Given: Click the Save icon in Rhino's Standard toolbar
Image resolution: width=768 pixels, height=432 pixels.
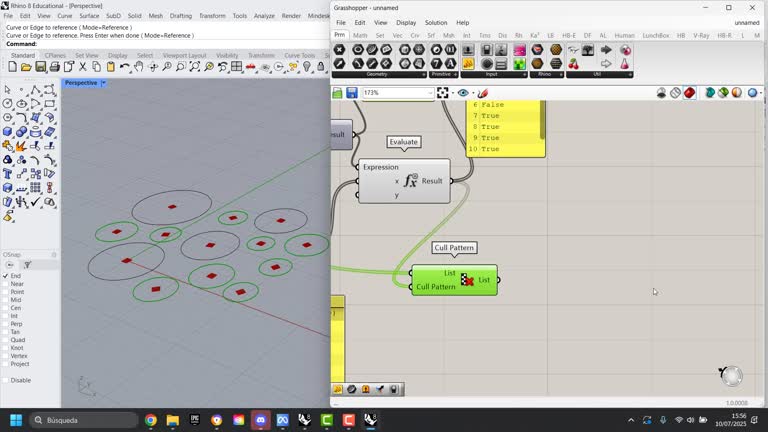Looking at the screenshot, I should coord(39,67).
